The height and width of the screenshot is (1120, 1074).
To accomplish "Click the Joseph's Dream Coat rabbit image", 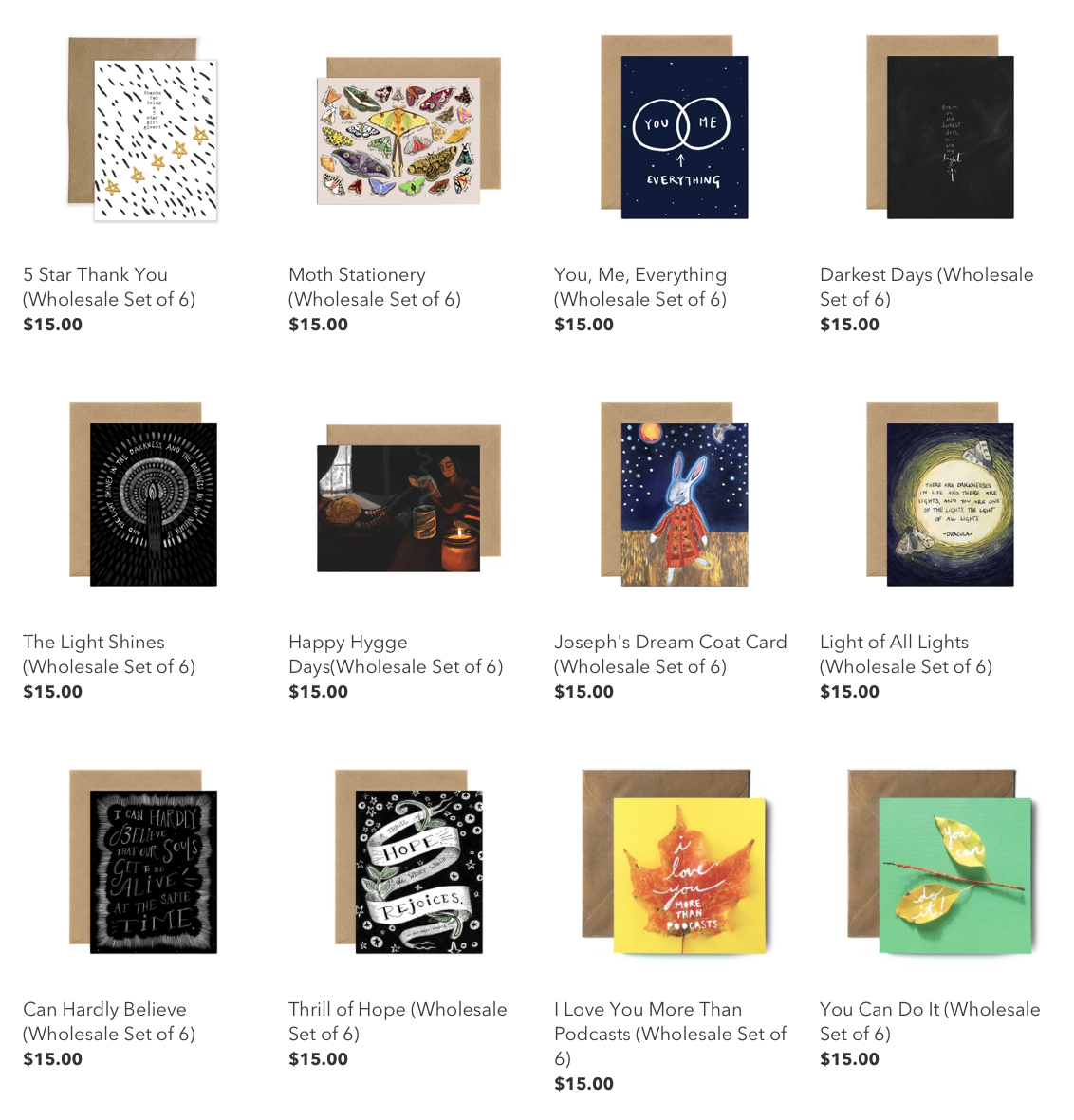I will click(675, 495).
